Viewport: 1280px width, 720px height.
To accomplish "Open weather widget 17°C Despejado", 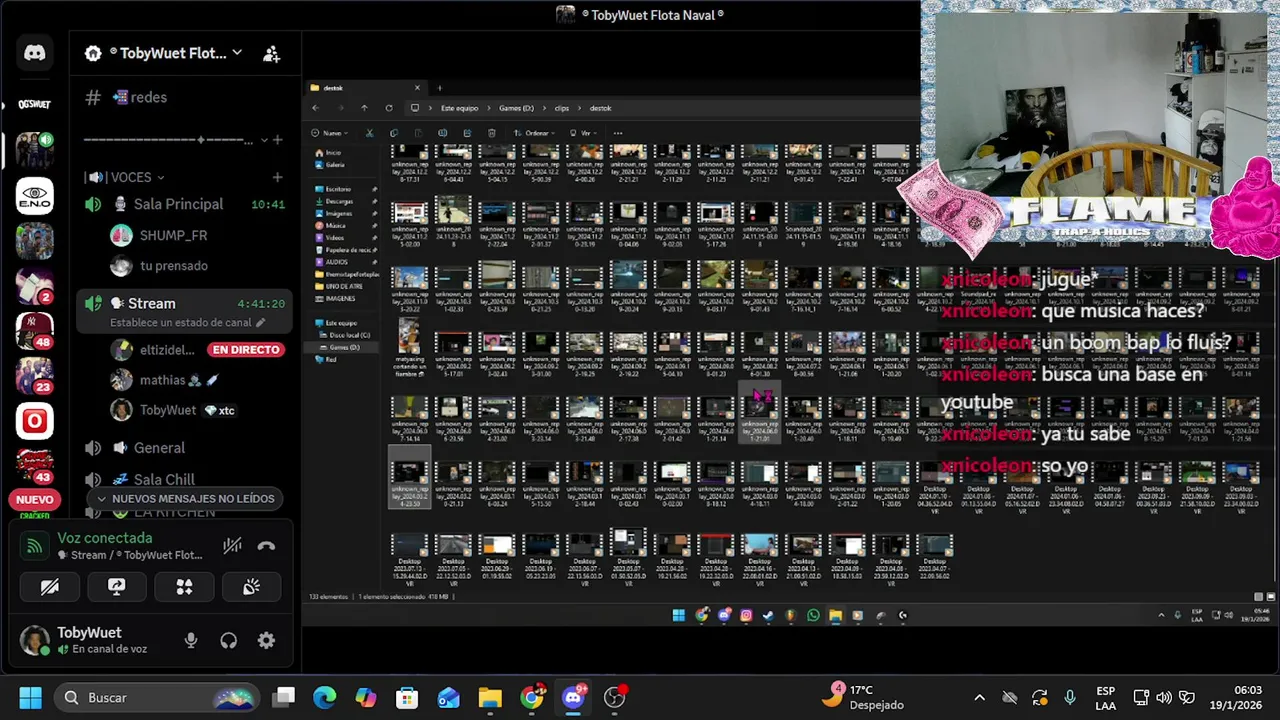I will click(862, 697).
